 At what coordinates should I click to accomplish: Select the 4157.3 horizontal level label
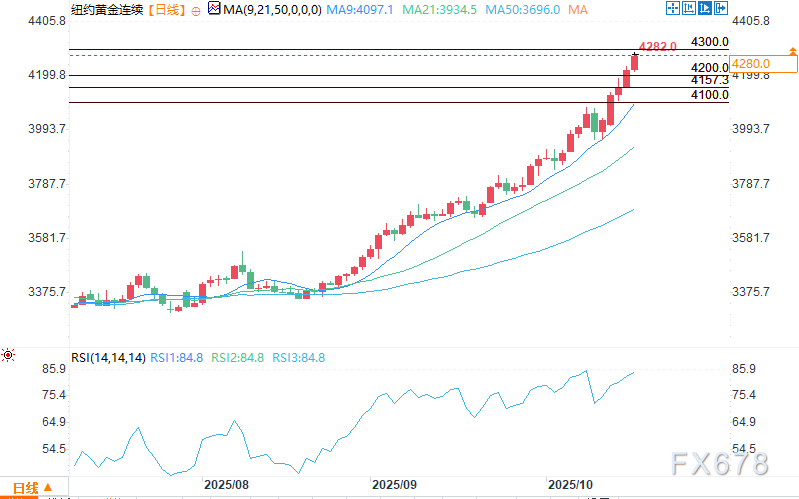click(x=709, y=80)
